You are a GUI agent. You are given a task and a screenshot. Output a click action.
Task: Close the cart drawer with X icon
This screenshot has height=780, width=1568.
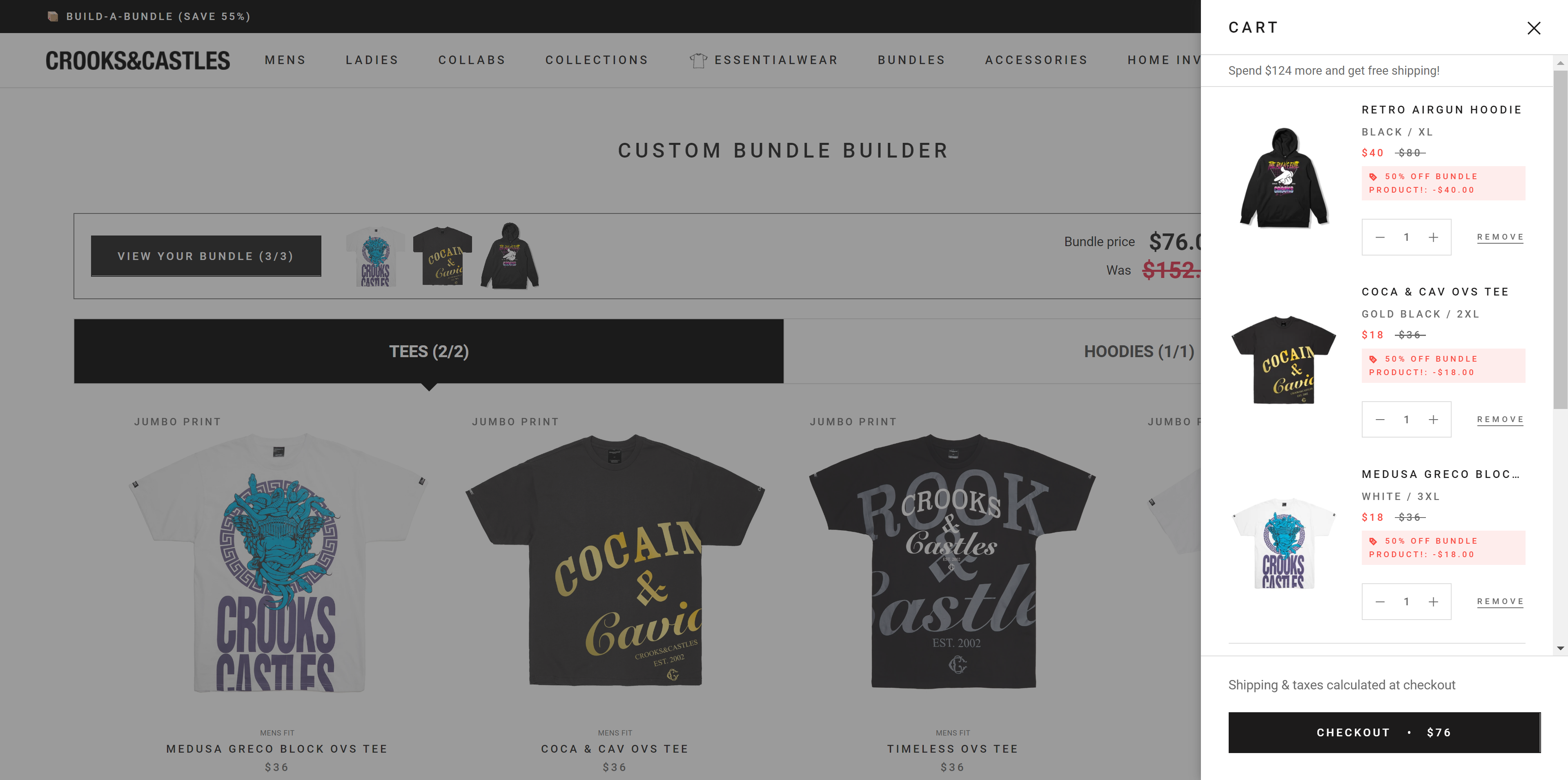point(1533,28)
